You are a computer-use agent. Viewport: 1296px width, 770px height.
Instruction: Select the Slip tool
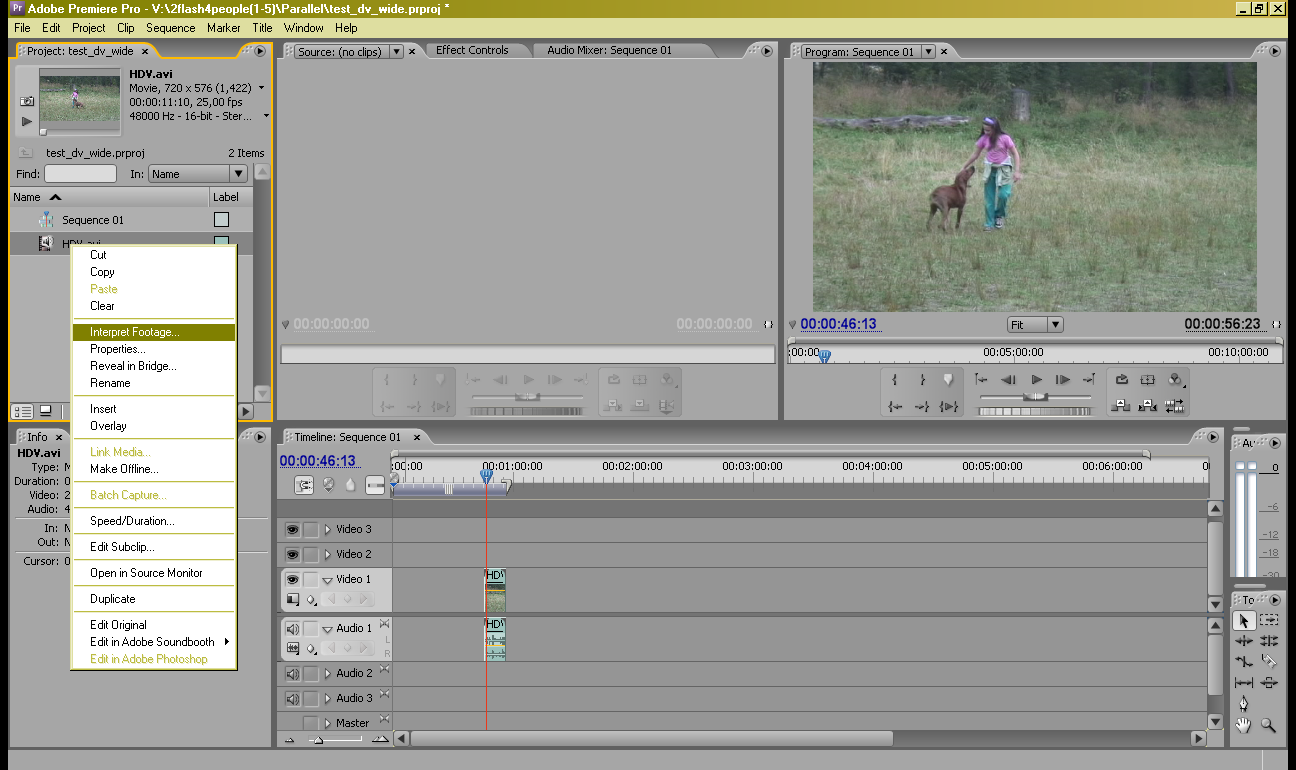click(x=1243, y=682)
